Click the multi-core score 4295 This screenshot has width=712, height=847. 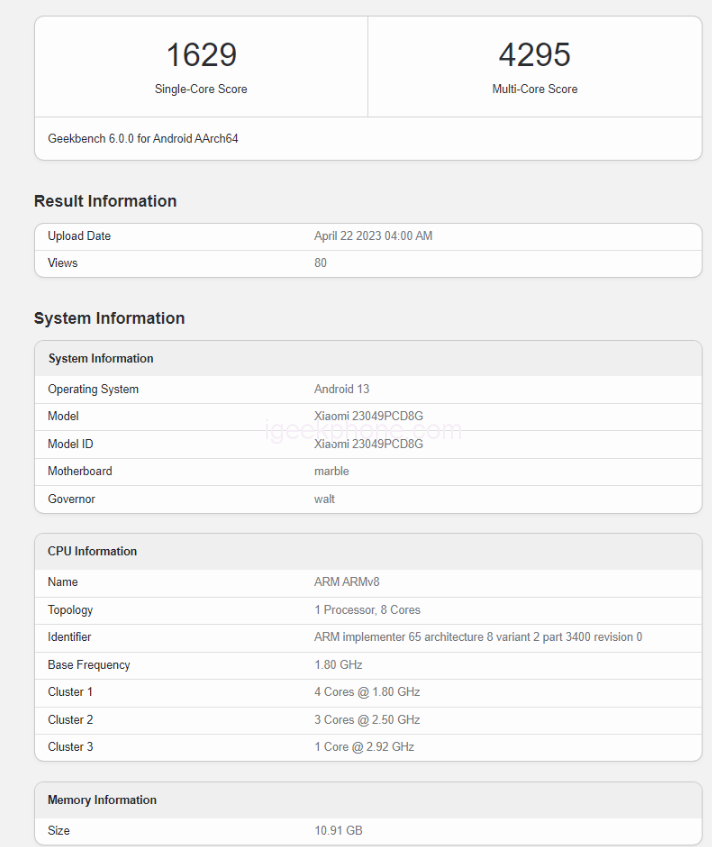[x=534, y=54]
